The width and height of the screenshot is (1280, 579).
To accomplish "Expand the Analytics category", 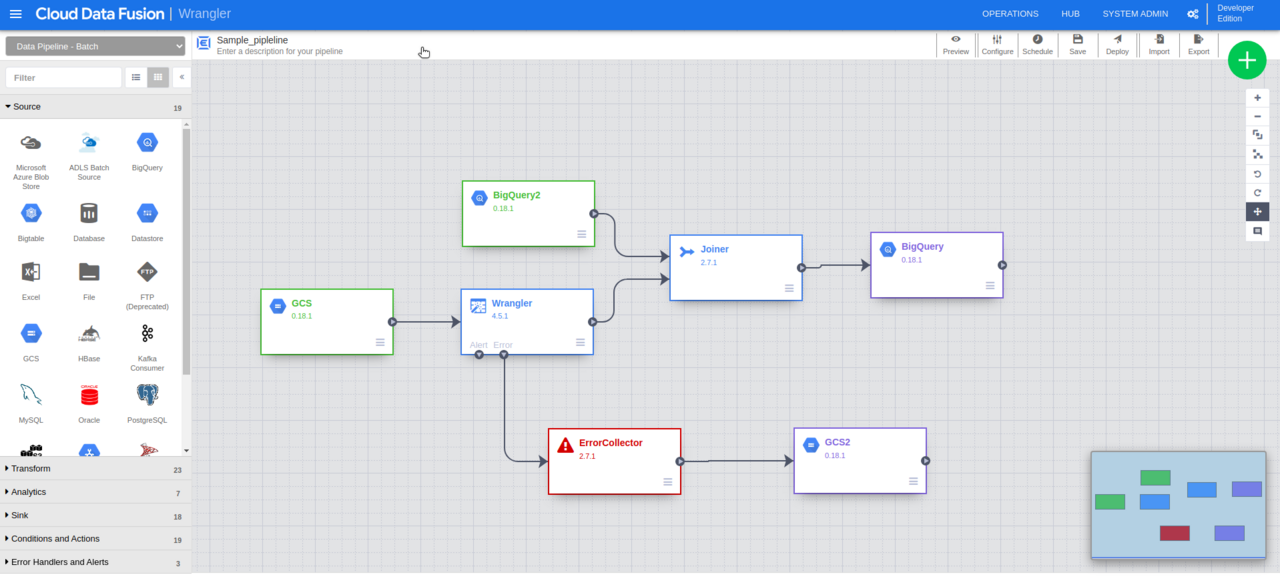I will pos(30,491).
